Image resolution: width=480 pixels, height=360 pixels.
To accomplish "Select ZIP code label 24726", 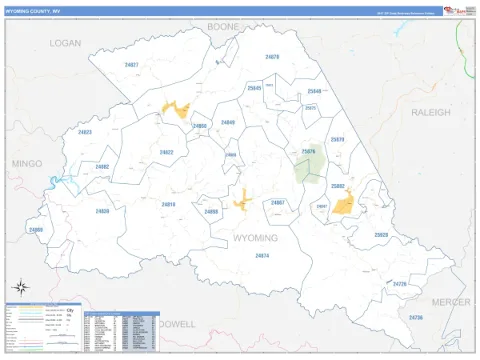I will point(400,284).
